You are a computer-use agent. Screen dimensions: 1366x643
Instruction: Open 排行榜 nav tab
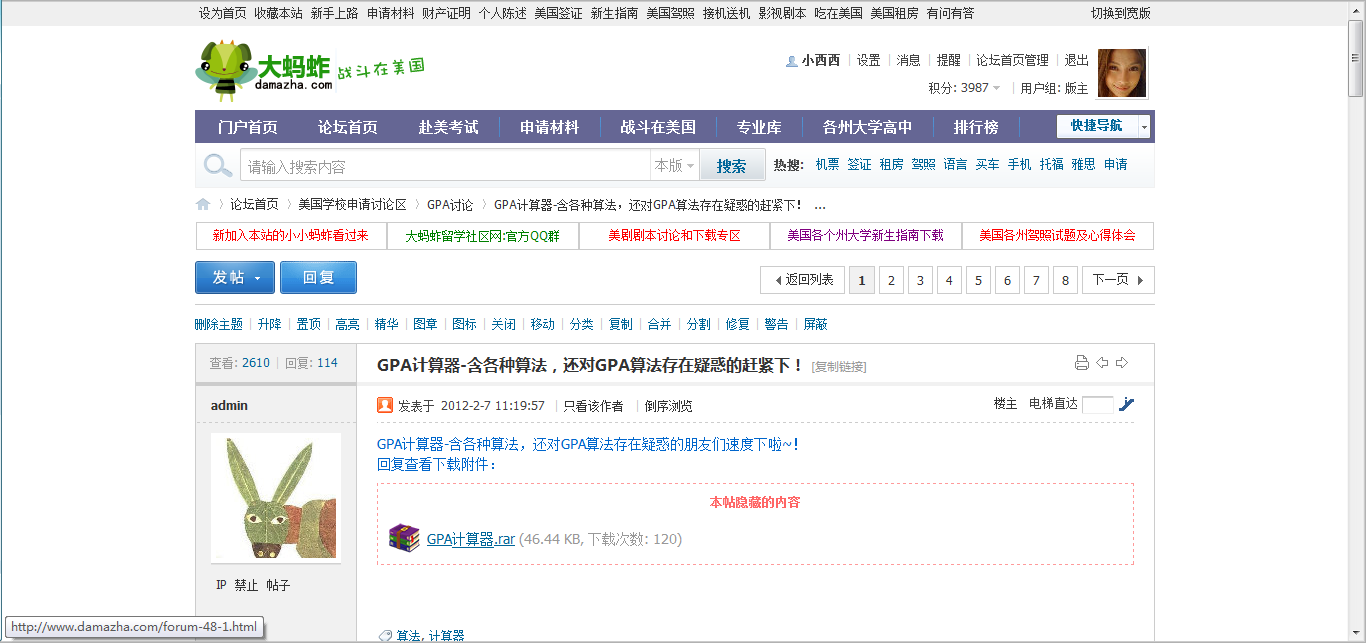point(976,127)
